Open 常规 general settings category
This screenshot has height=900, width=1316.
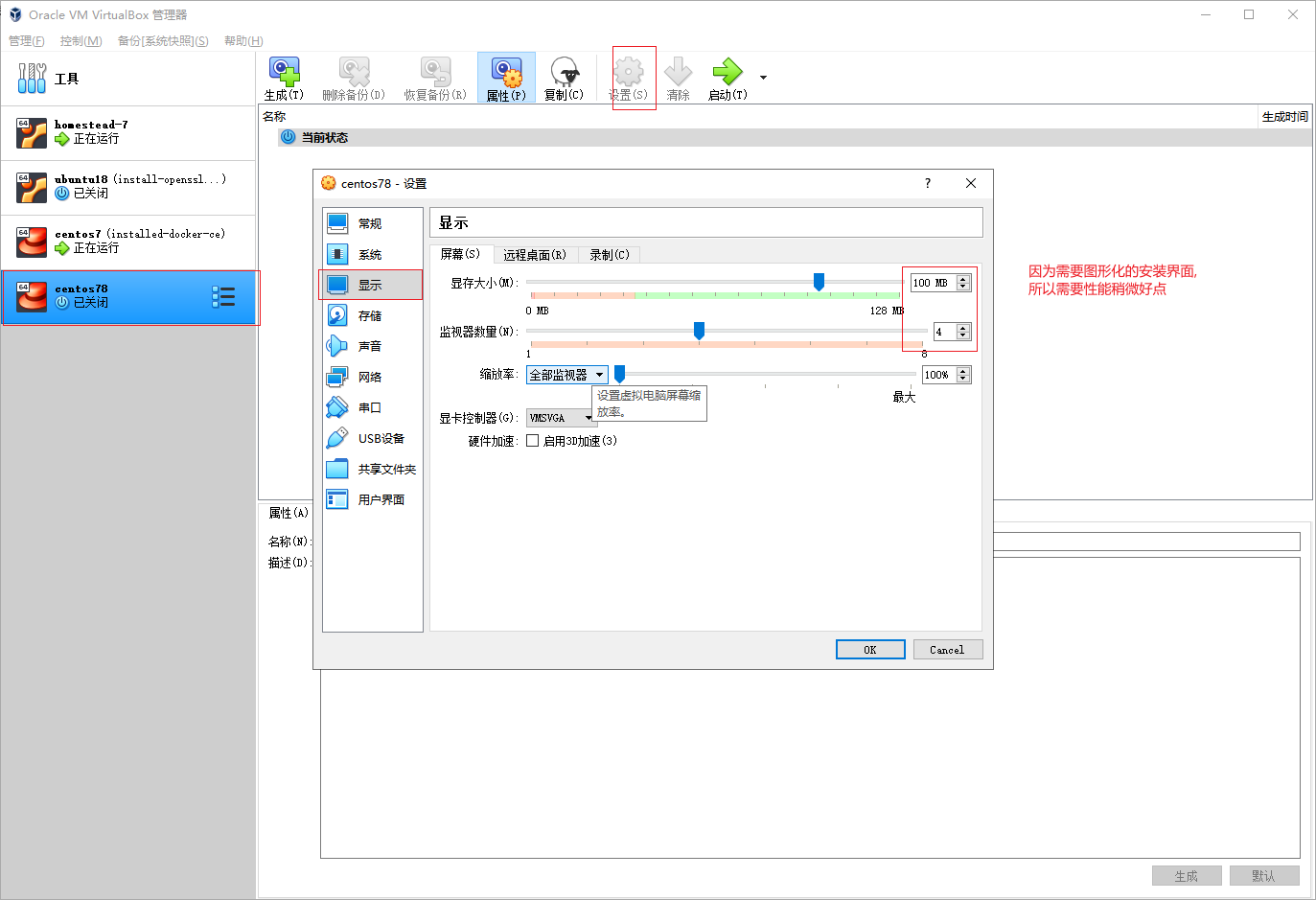[x=372, y=223]
